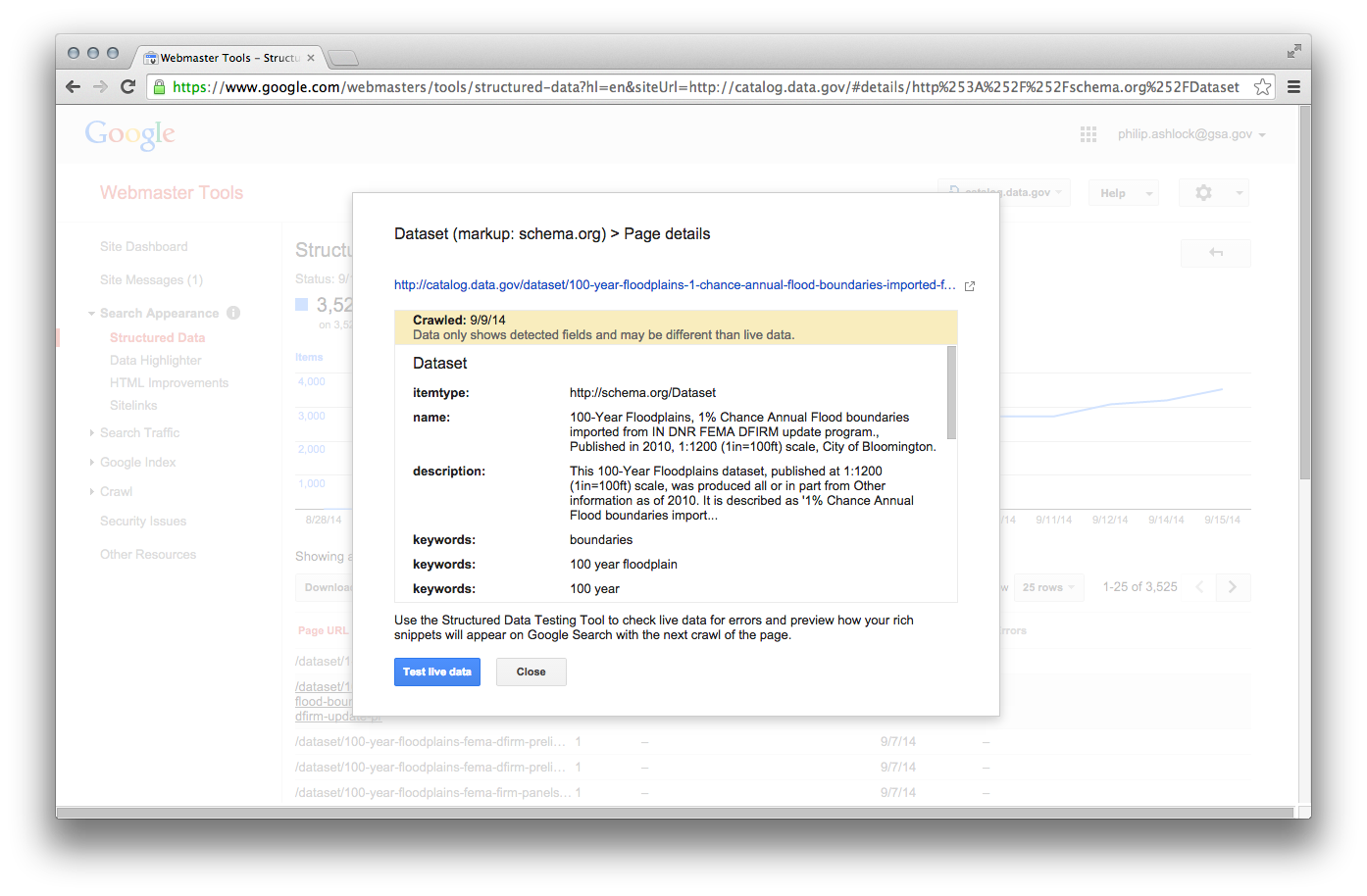Open row /dataset/100-year-floodplains-fema-firm-panels
1367x896 pixels.
tap(432, 792)
